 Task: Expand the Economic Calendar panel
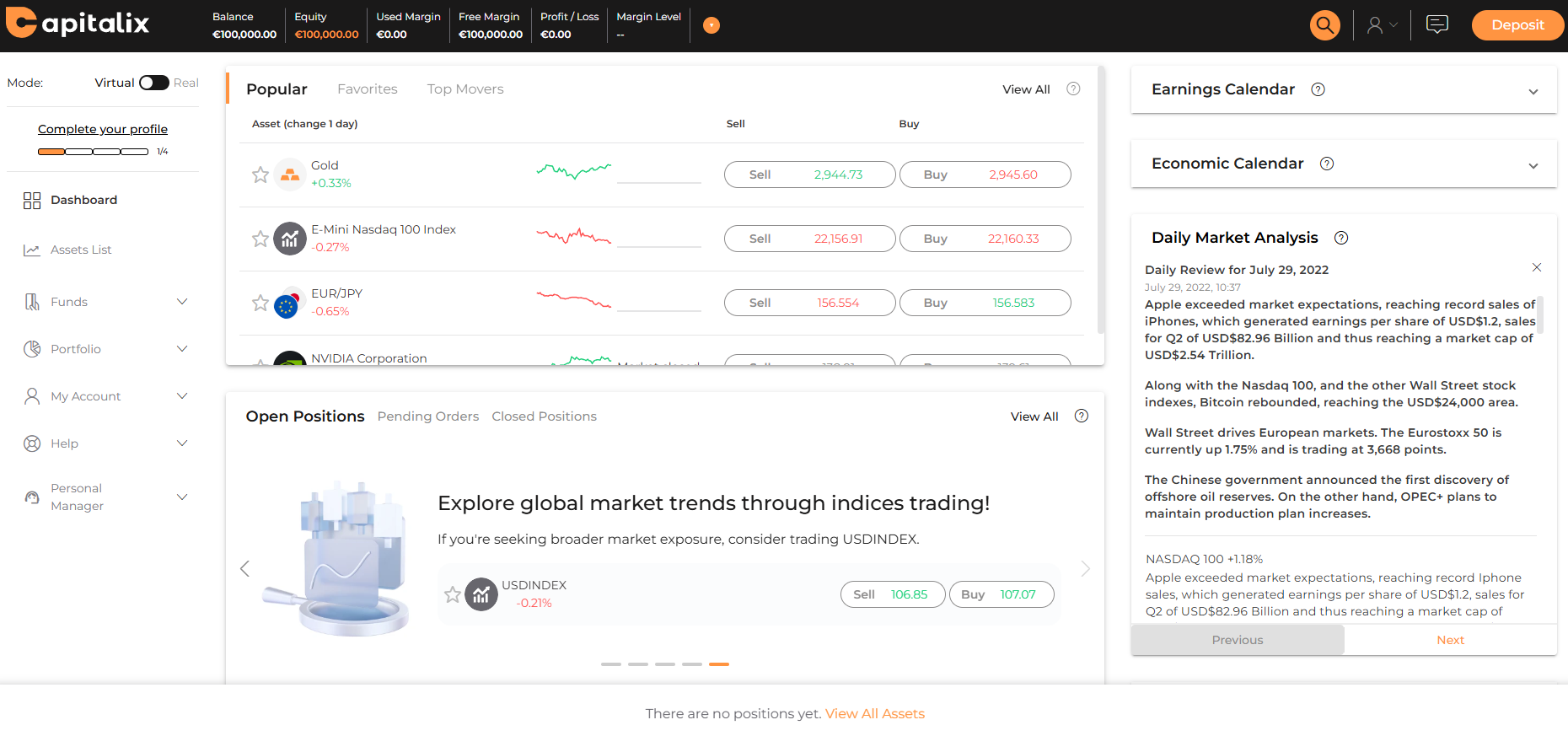(1533, 166)
